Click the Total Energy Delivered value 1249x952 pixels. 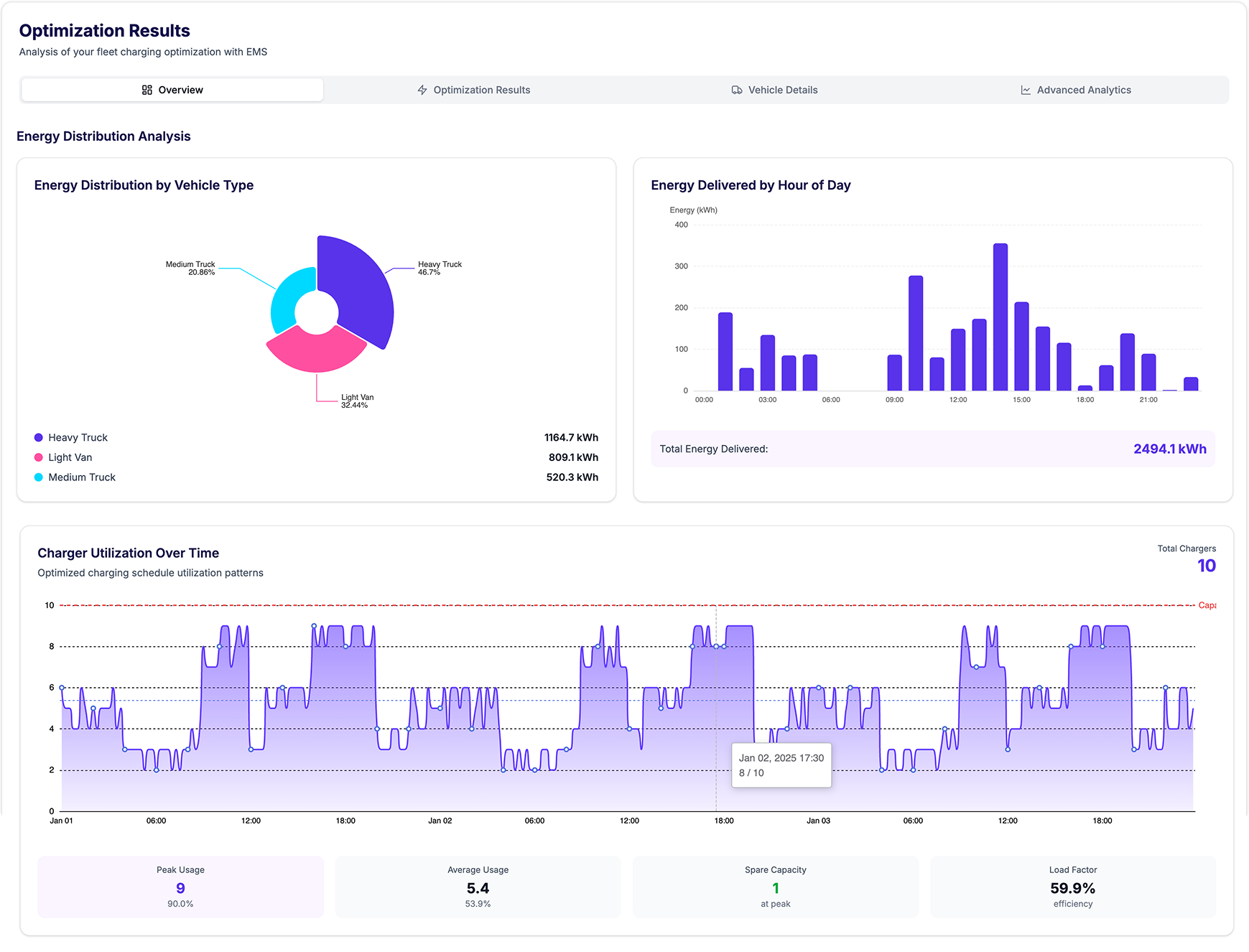coord(1169,449)
